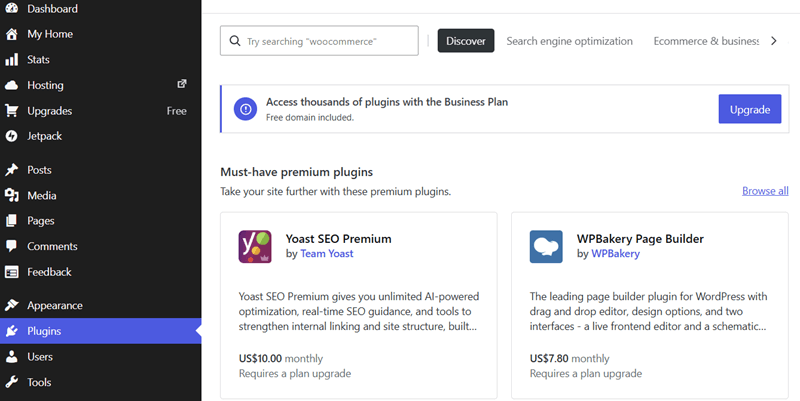Click the search magnifier icon
This screenshot has width=800, height=401.
pyautogui.click(x=235, y=41)
